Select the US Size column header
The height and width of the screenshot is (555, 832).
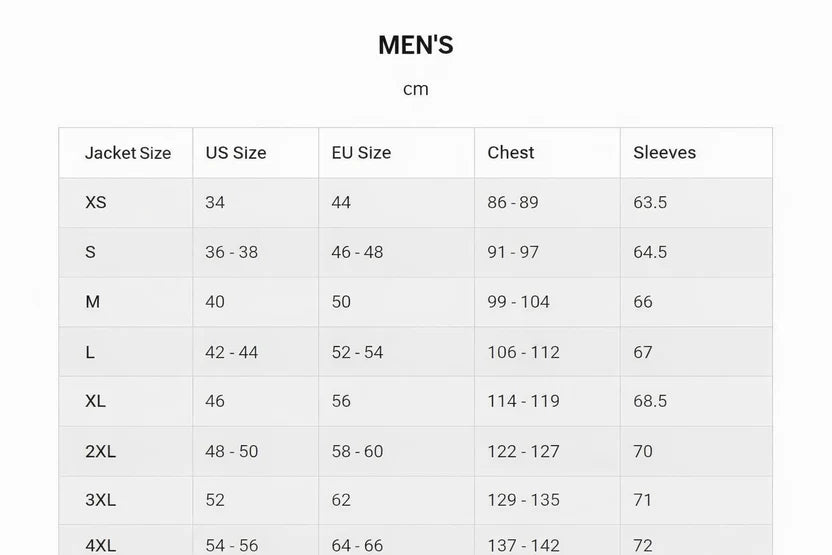tap(235, 153)
